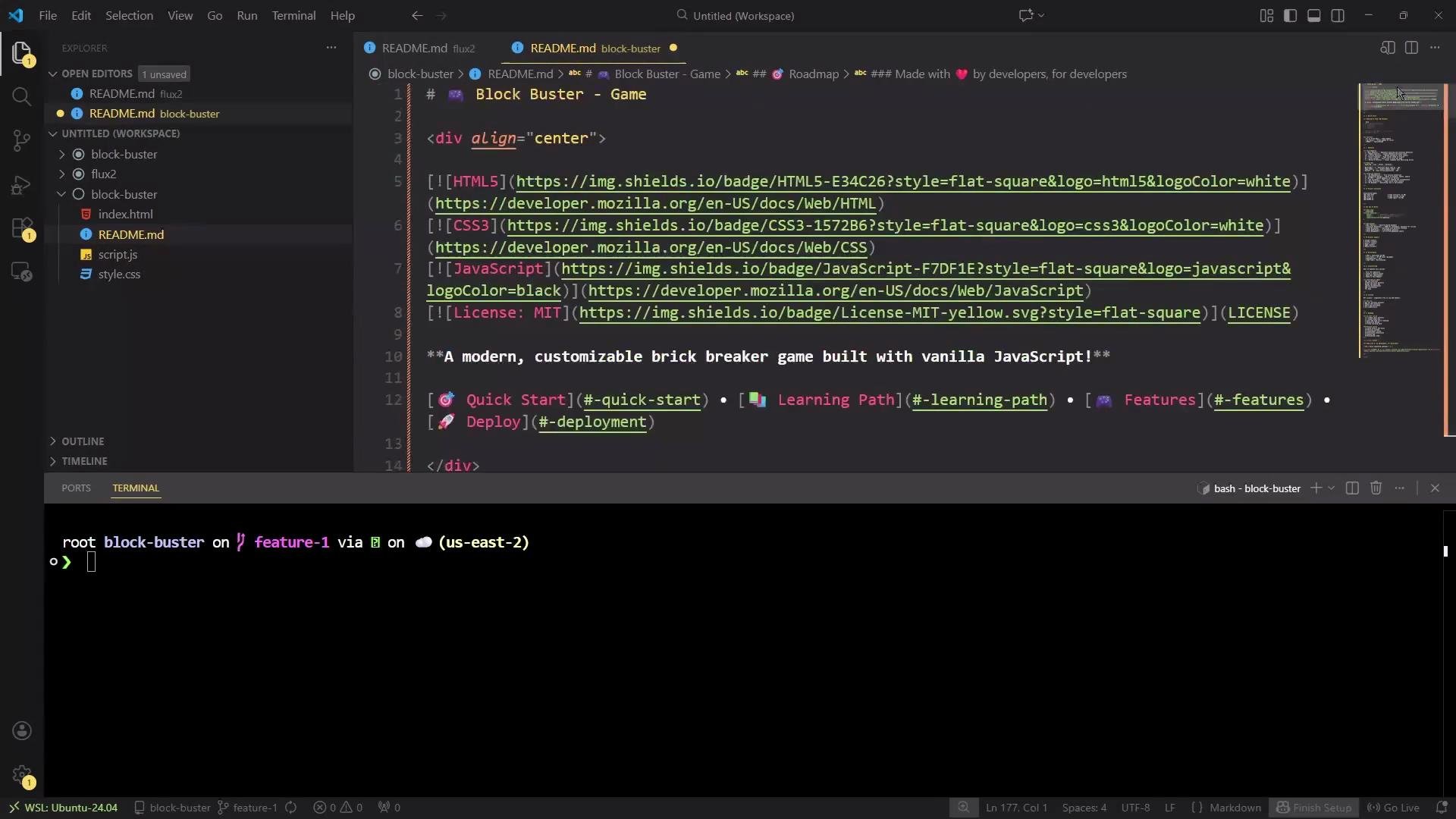Click the minimap code overview
This screenshot has height=819, width=1456.
(1400, 220)
